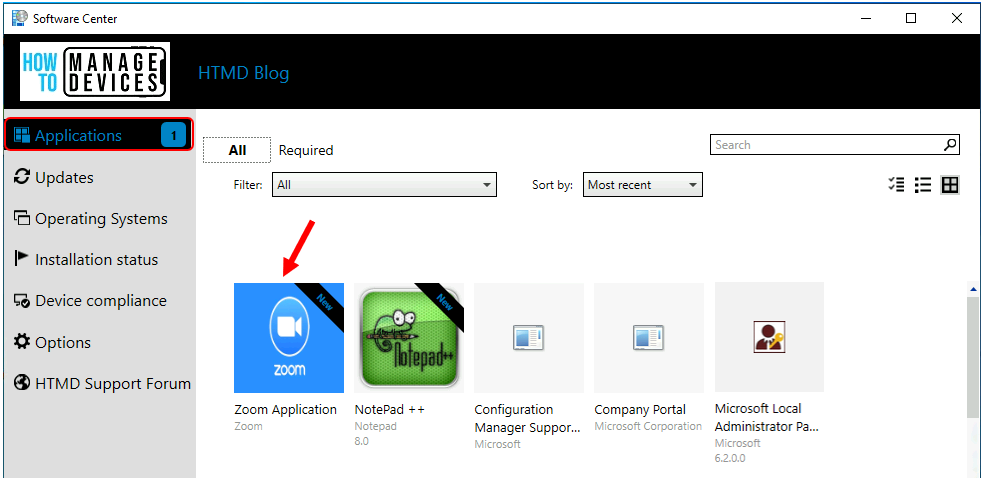View Installation status page
The height and width of the screenshot is (482, 985).
click(97, 260)
